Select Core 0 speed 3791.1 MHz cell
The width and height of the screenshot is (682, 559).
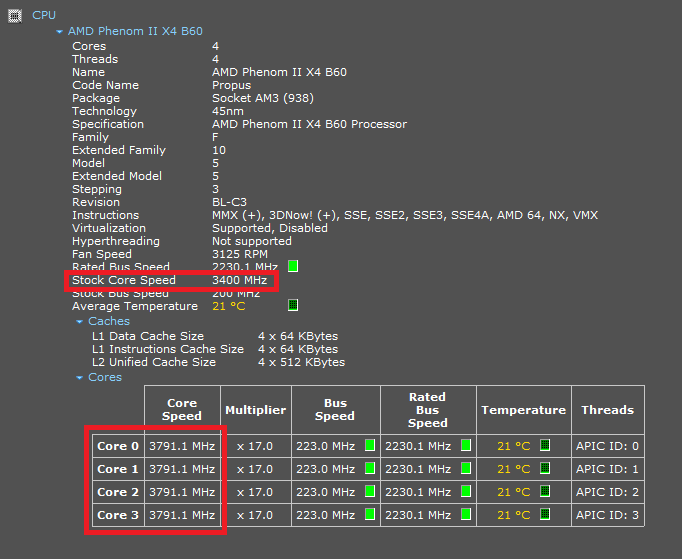(x=182, y=446)
